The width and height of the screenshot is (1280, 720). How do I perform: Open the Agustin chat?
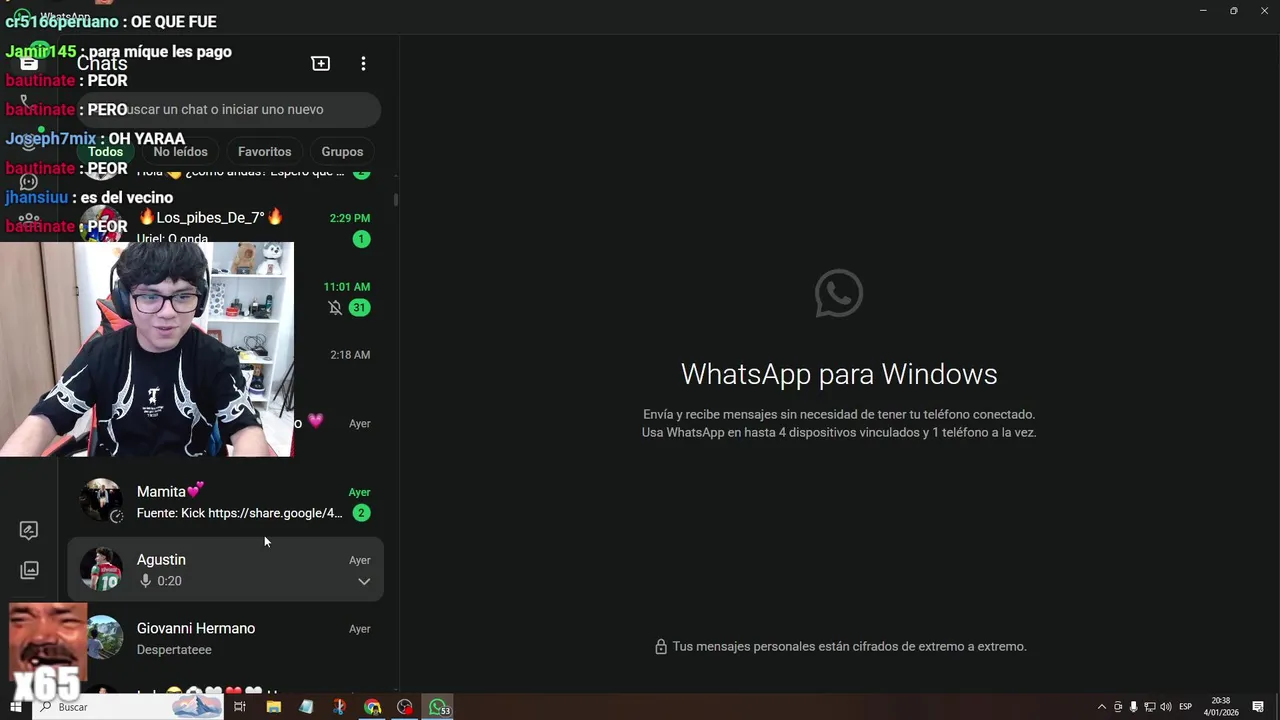pos(225,570)
